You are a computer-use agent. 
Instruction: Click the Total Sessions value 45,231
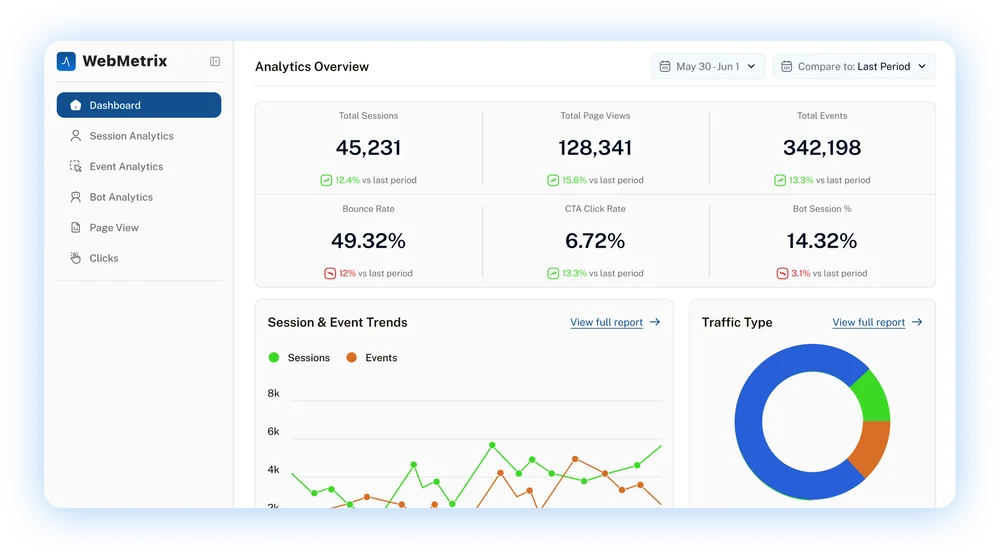[369, 148]
